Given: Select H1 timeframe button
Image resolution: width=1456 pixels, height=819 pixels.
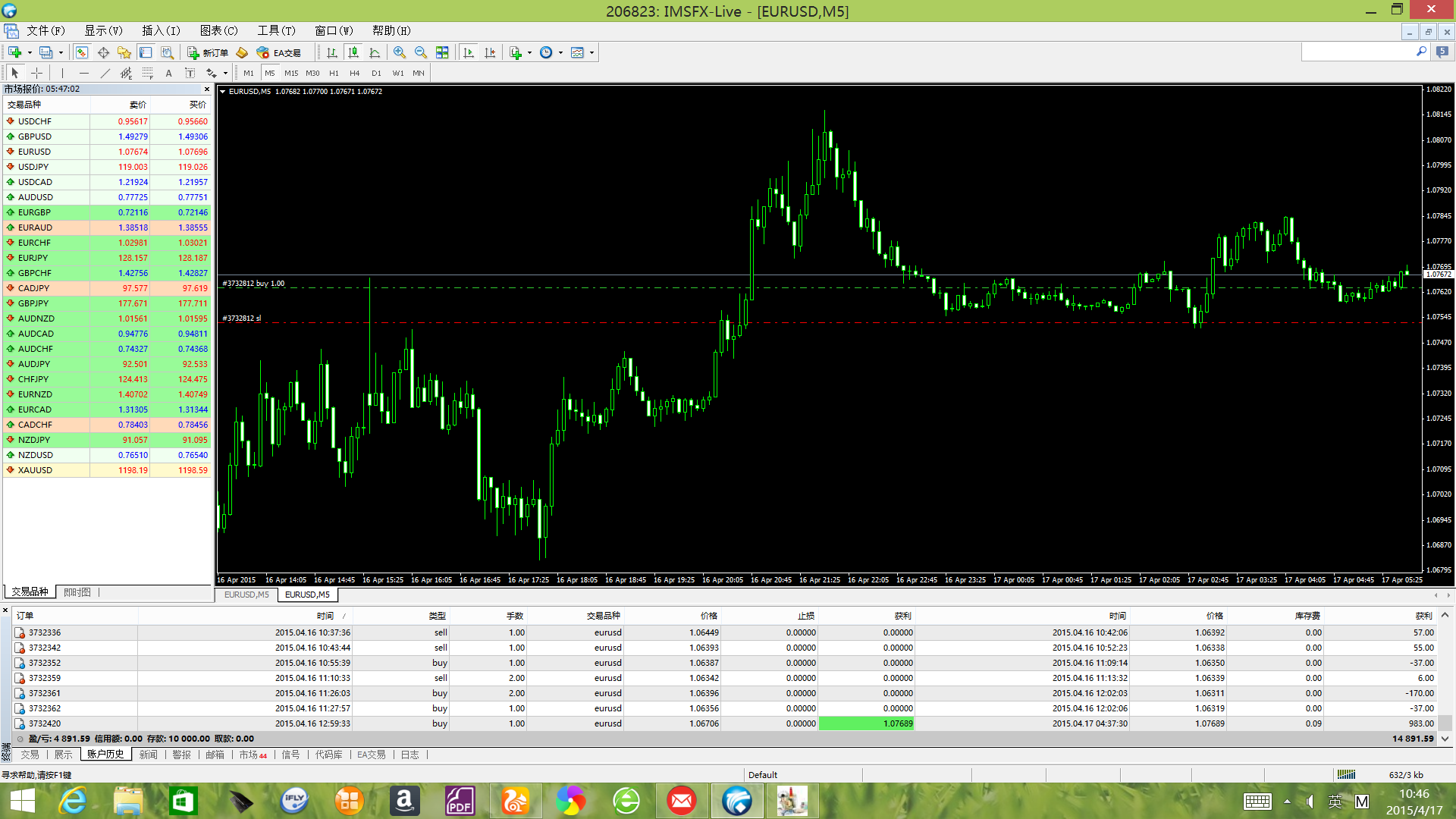Looking at the screenshot, I should 334,73.
